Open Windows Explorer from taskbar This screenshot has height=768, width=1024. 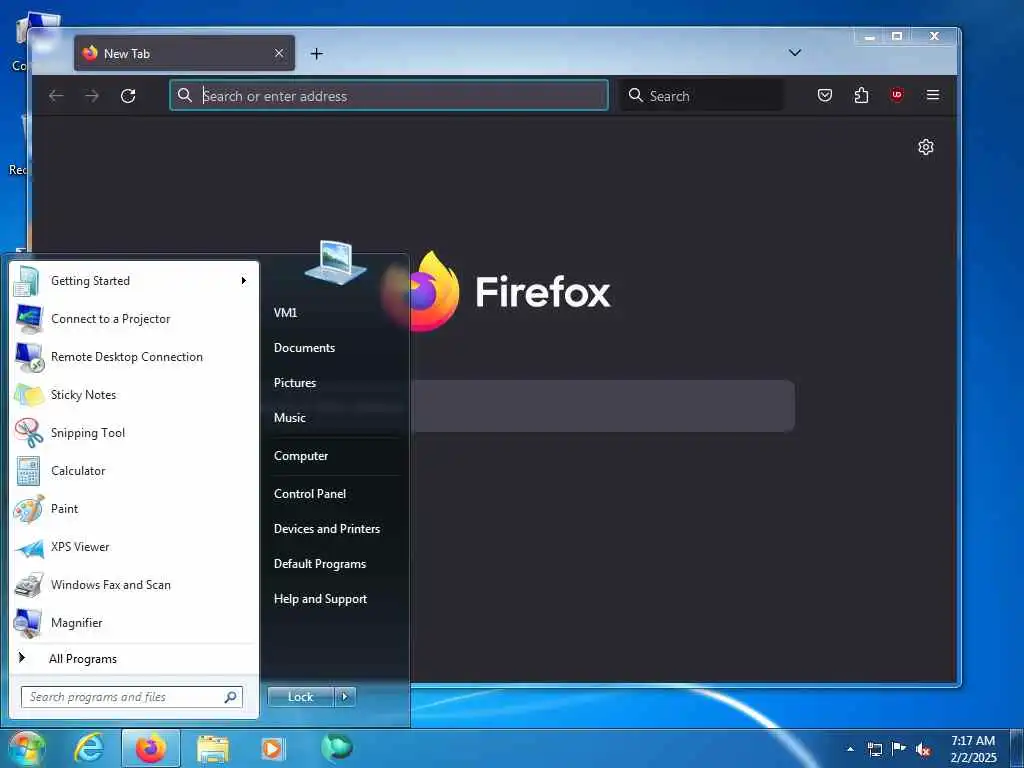click(x=213, y=749)
